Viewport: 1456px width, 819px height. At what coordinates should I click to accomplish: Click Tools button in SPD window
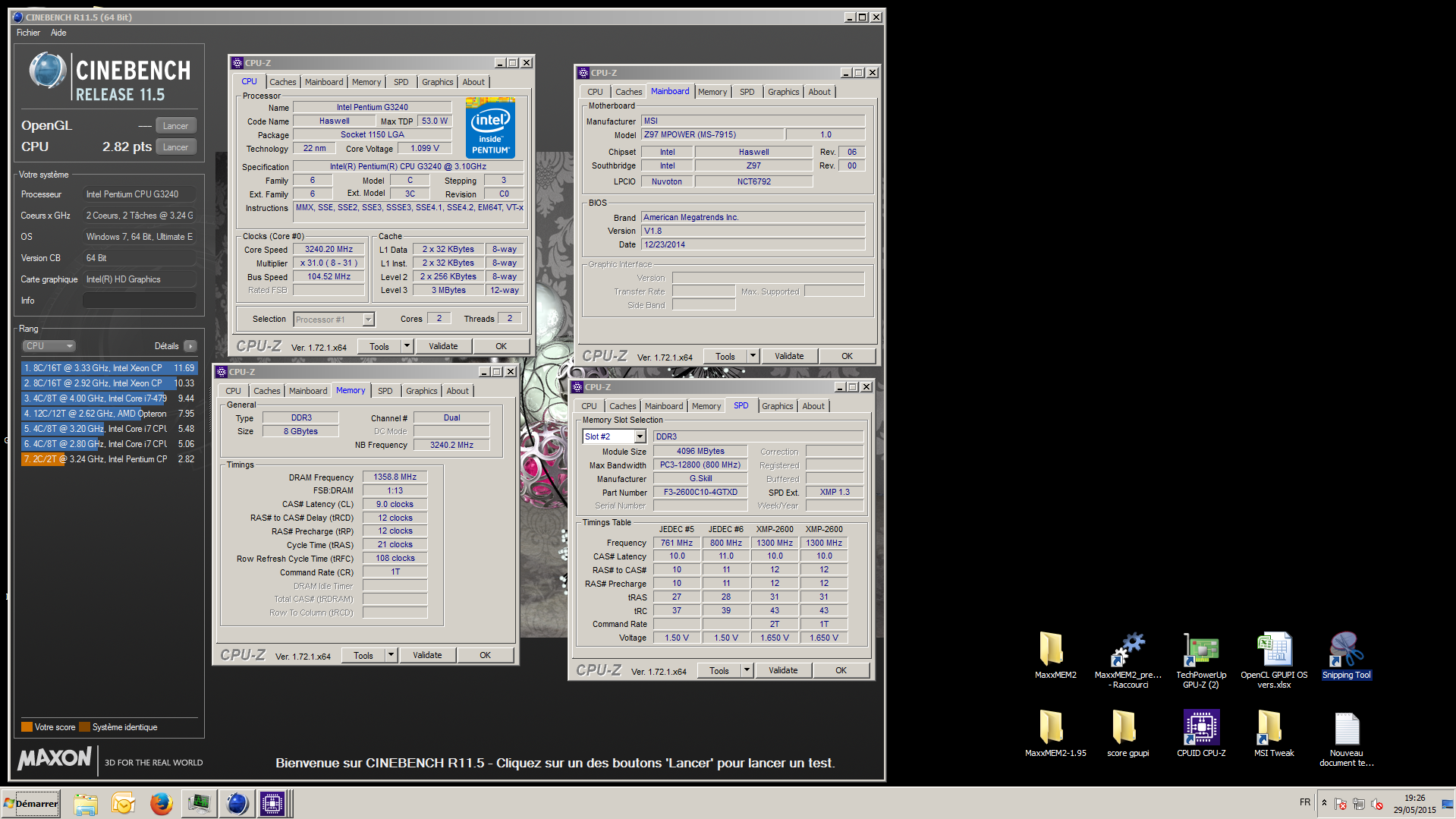[x=719, y=670]
